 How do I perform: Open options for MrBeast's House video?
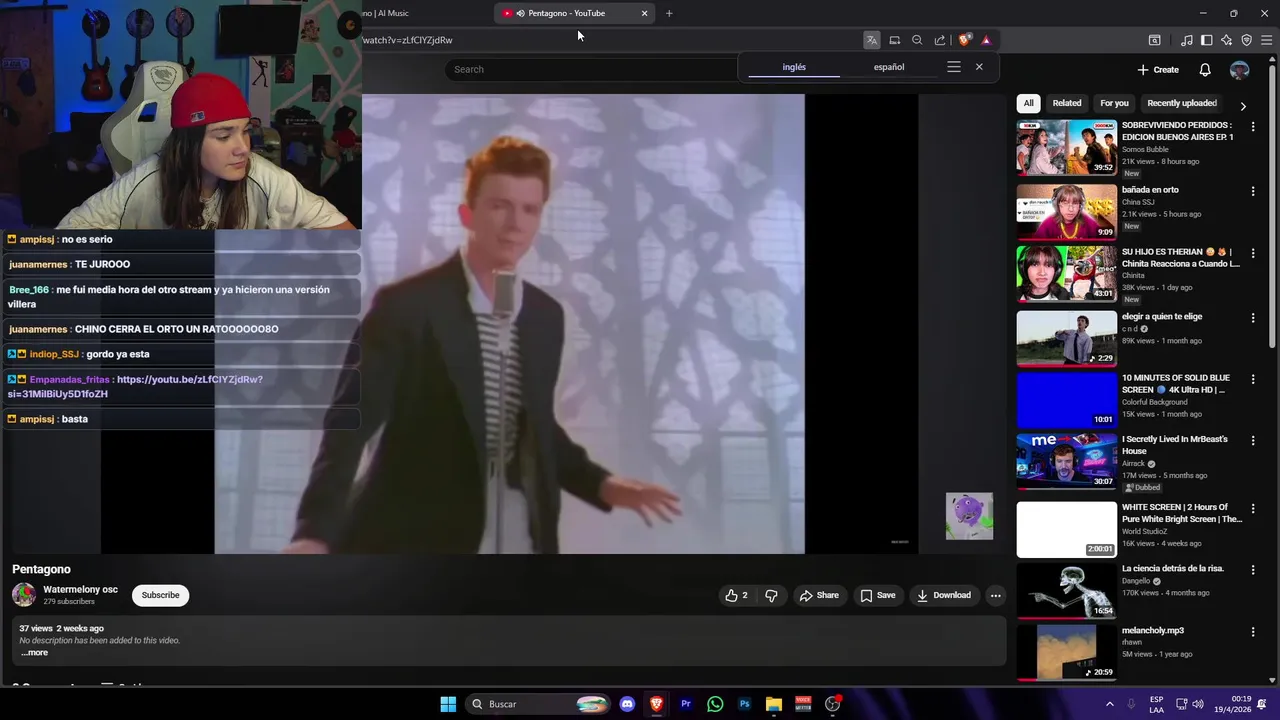(x=1253, y=441)
